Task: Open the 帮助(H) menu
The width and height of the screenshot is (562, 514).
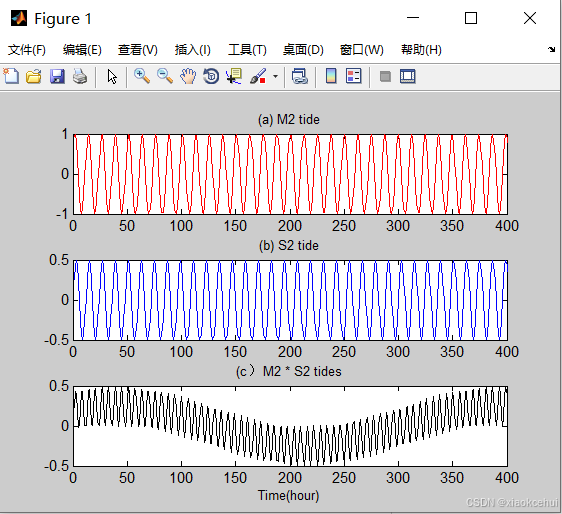Action: [421, 49]
